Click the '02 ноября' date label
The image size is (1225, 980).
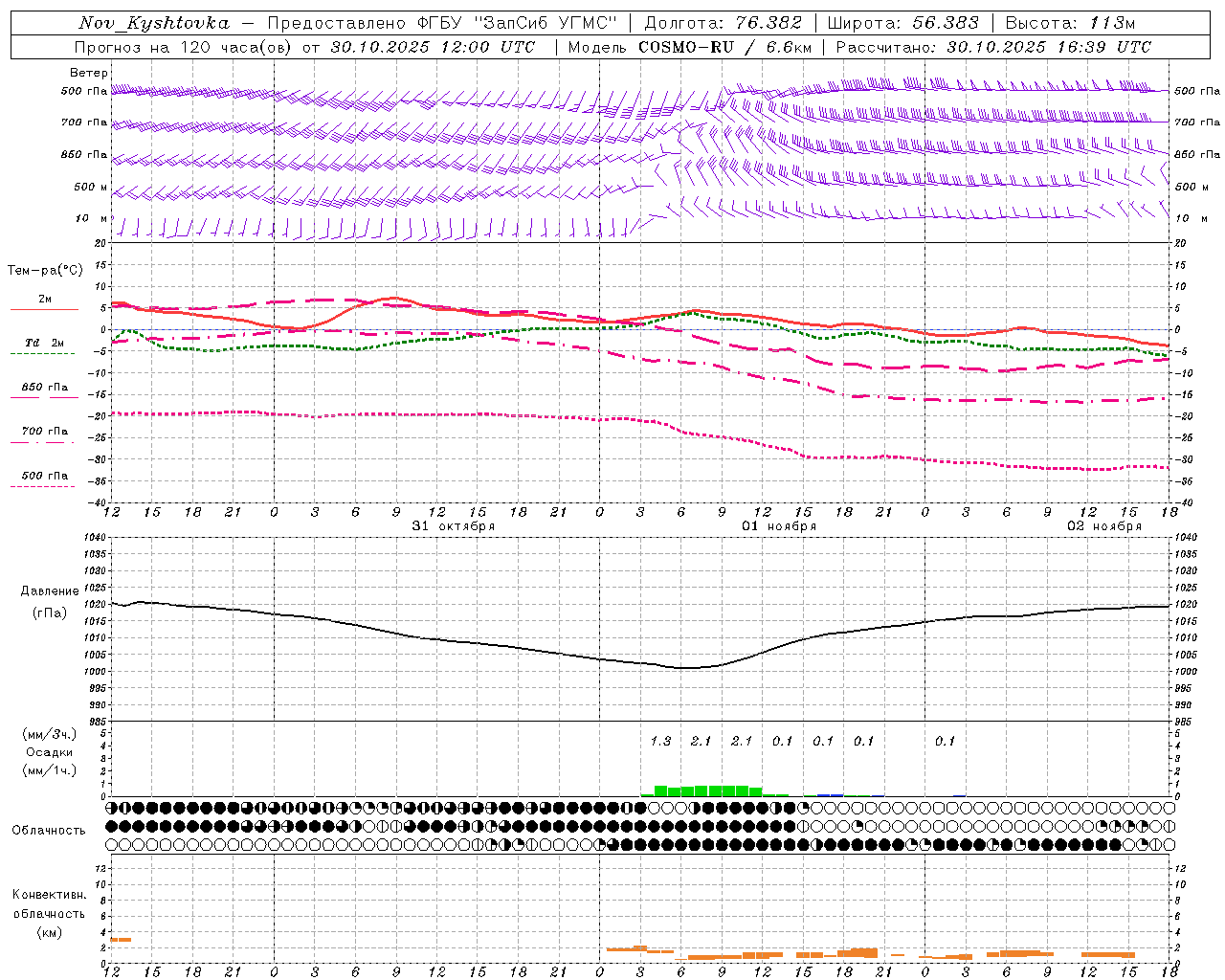[1104, 526]
